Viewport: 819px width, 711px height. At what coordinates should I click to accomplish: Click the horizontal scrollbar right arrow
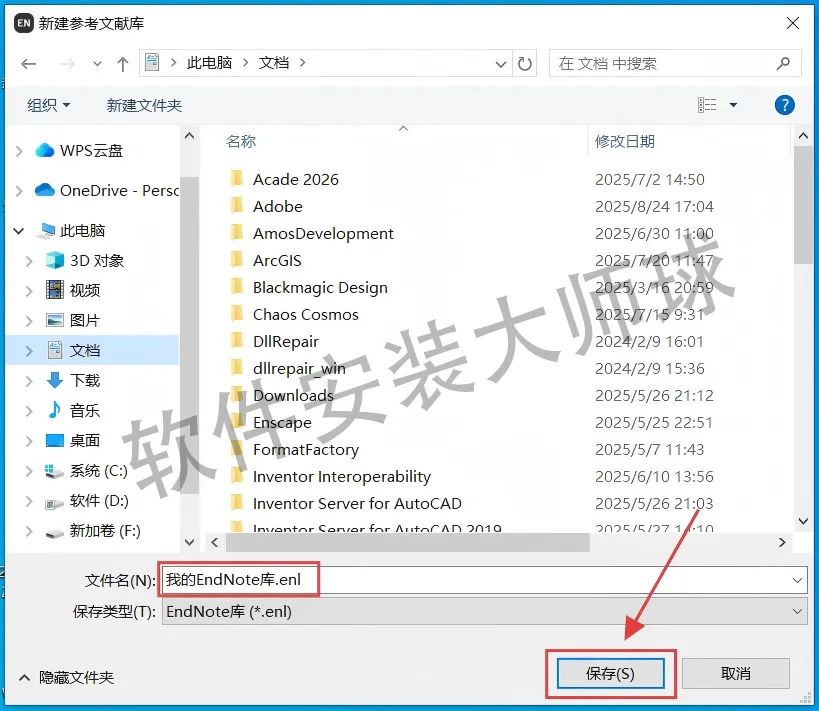tap(782, 543)
